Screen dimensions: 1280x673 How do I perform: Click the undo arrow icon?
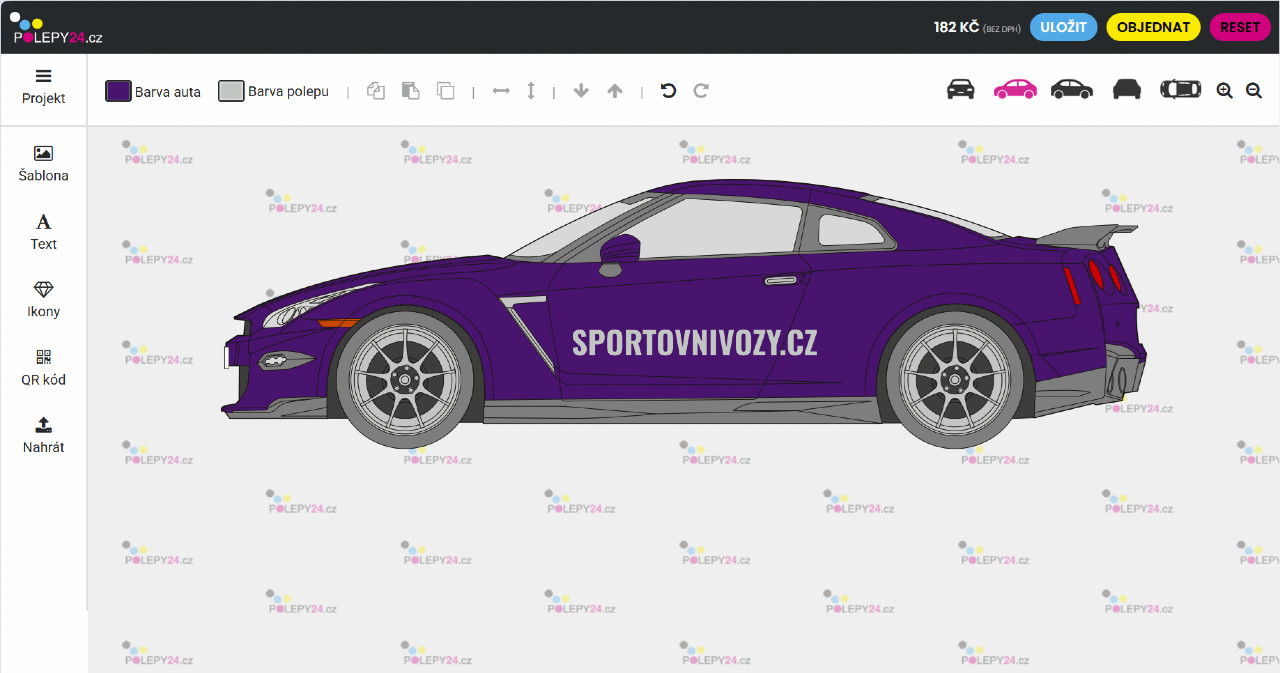click(x=668, y=91)
